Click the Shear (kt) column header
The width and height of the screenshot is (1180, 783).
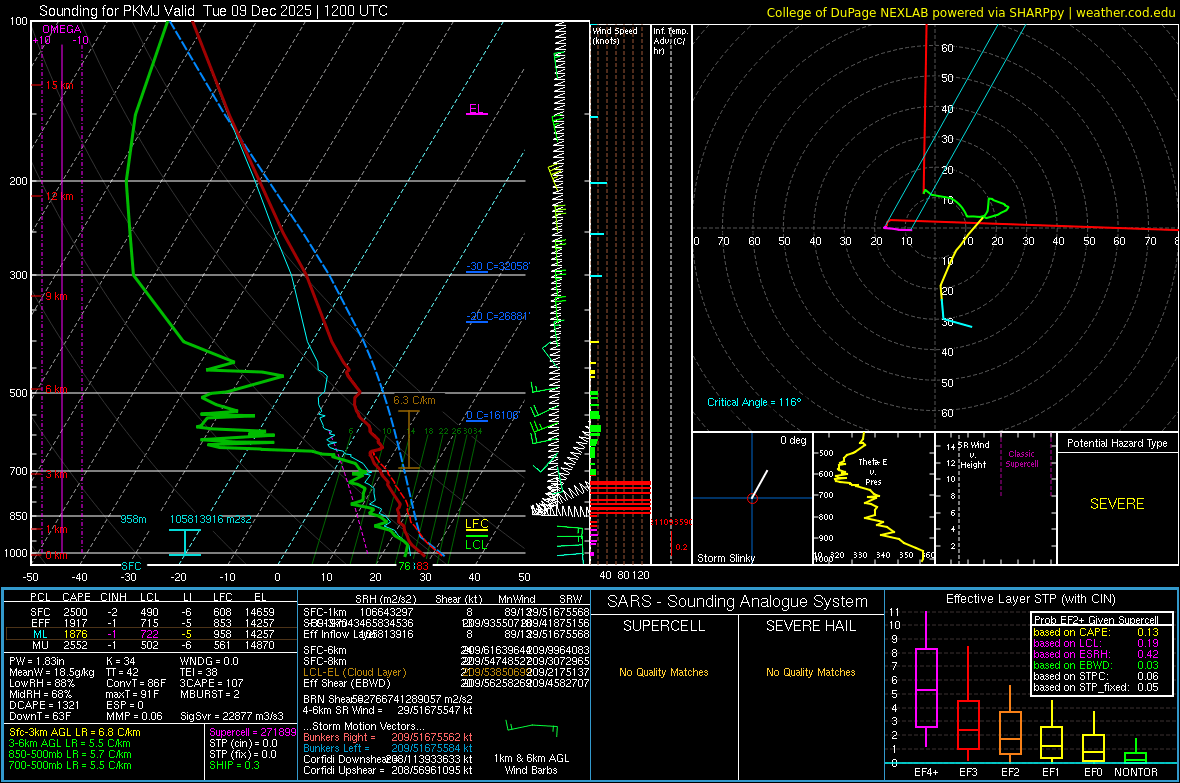tap(458, 599)
